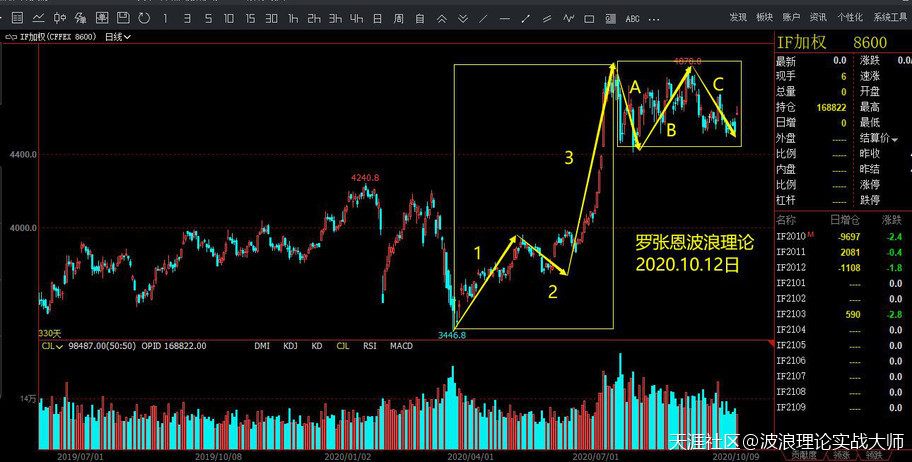Toggle the MACD indicator
This screenshot has height=462, width=912.
point(401,346)
